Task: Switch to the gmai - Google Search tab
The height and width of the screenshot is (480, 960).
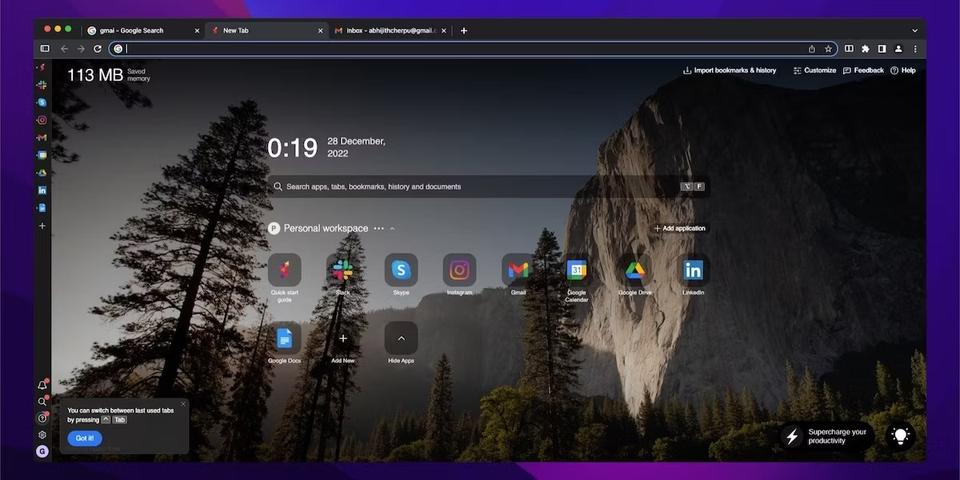Action: point(144,31)
